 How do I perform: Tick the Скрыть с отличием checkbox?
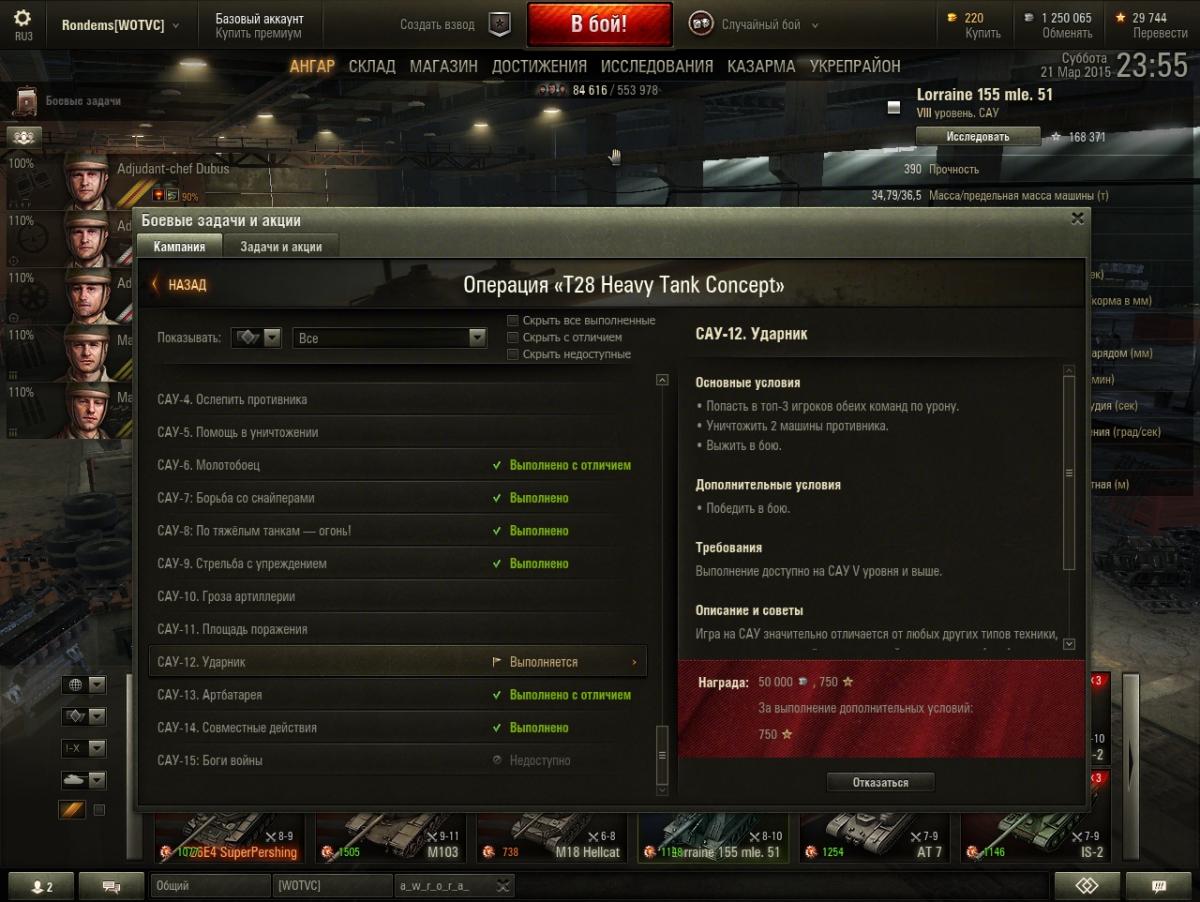pos(513,337)
